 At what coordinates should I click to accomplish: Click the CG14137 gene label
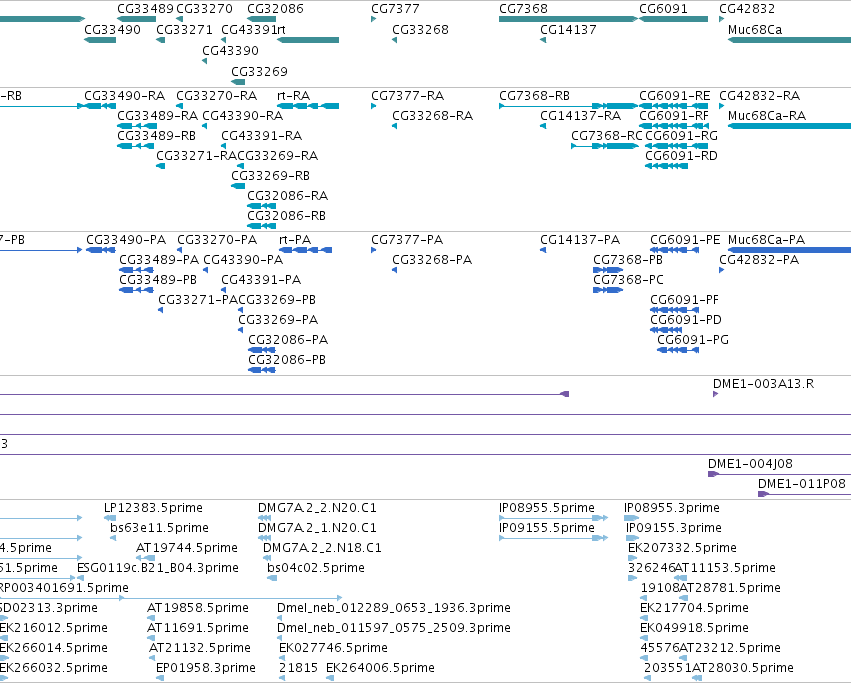click(568, 29)
